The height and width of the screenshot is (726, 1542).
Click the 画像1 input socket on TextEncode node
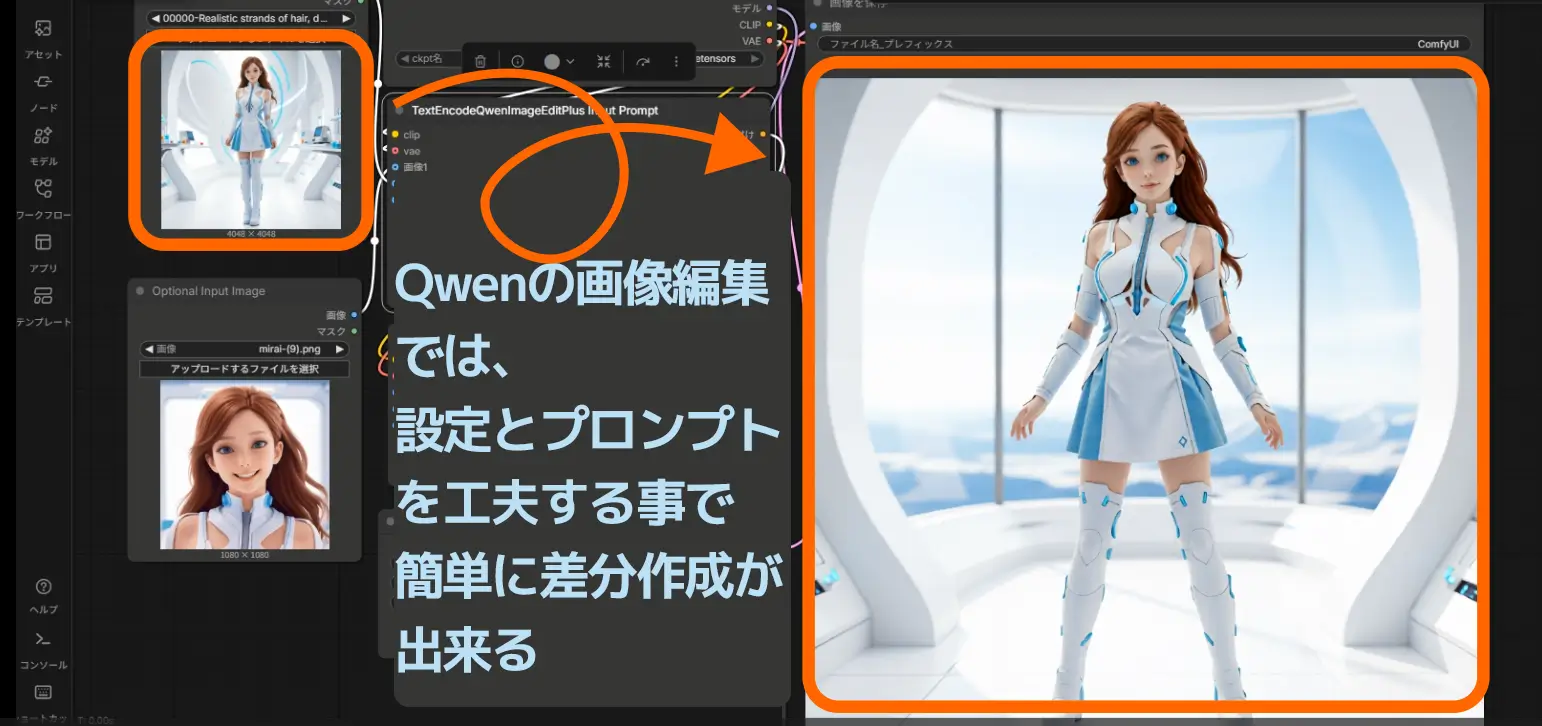(x=395, y=166)
